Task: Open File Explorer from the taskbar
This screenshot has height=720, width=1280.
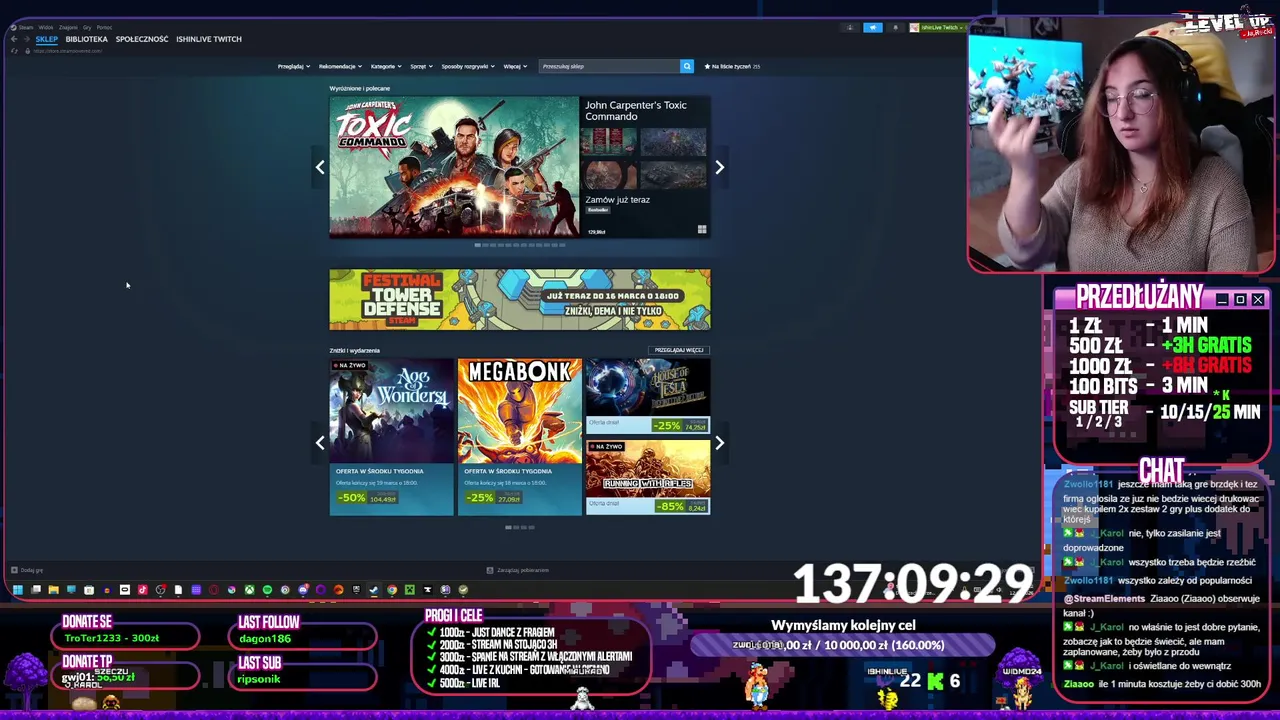Action: click(x=54, y=590)
